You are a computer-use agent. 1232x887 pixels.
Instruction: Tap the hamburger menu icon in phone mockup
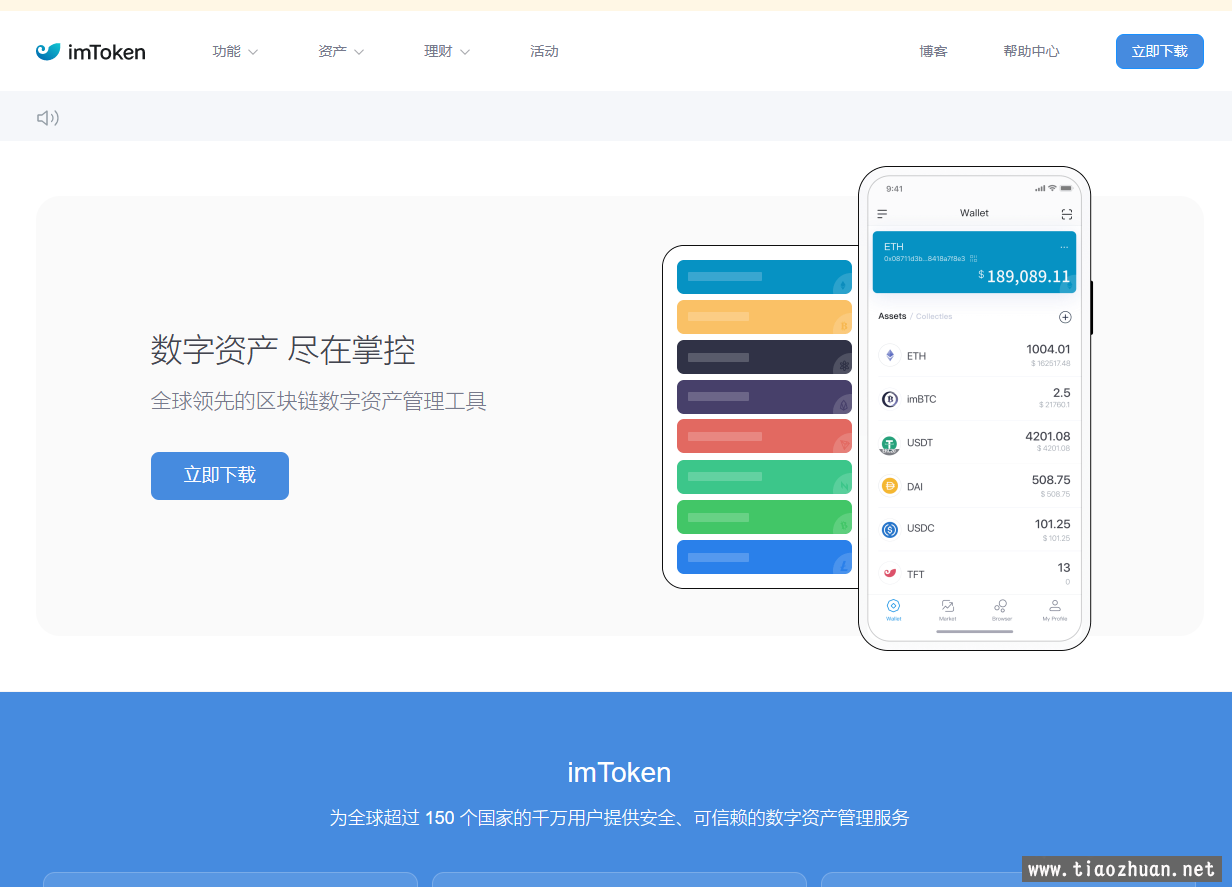click(x=882, y=214)
